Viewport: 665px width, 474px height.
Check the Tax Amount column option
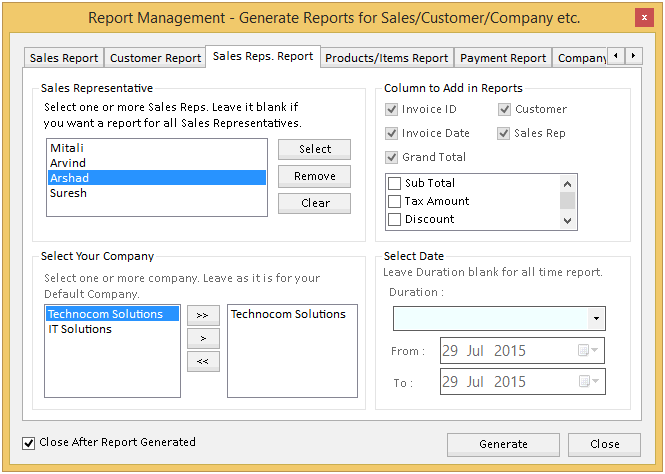tap(394, 201)
